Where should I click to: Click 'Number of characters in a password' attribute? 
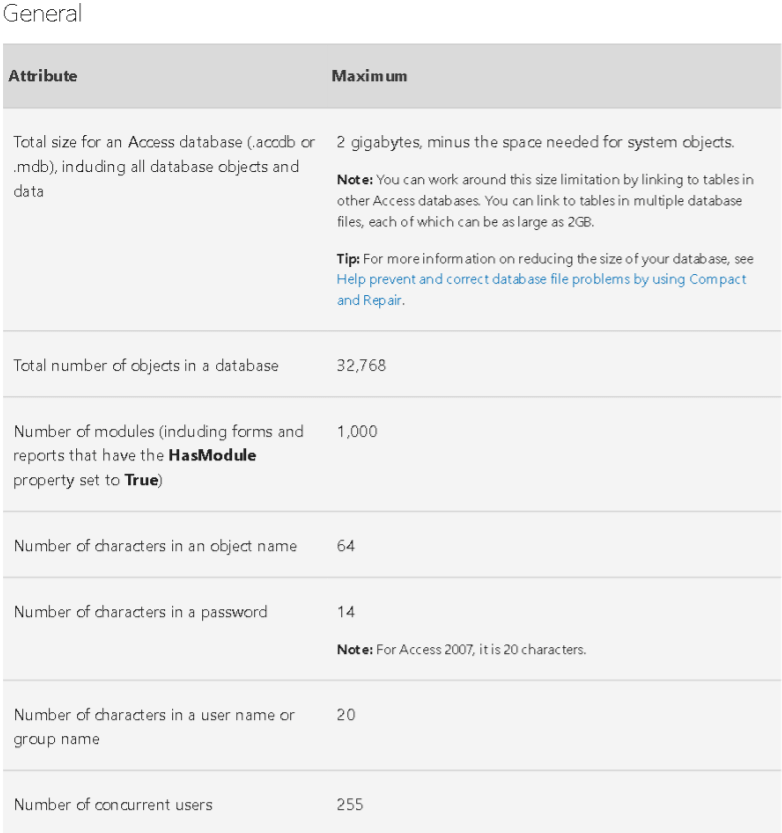pos(141,612)
